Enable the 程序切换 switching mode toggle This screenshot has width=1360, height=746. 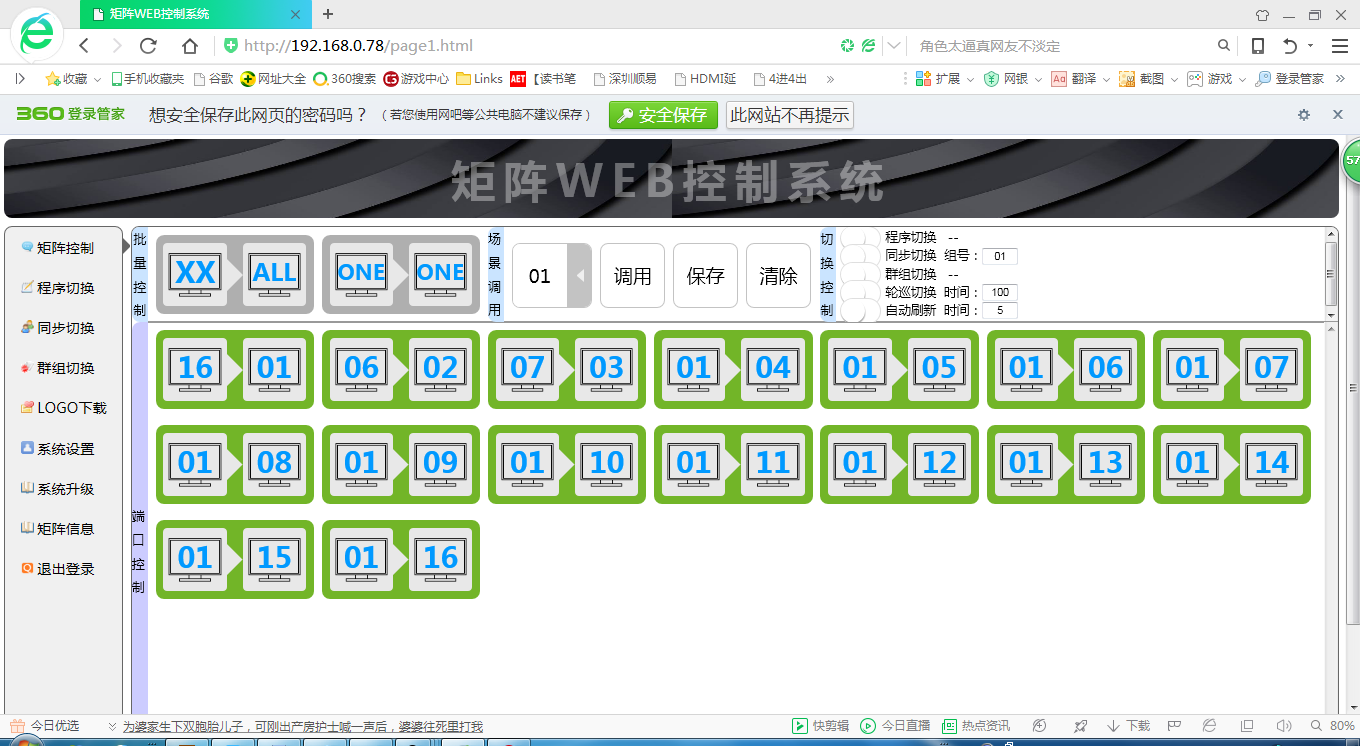(858, 237)
